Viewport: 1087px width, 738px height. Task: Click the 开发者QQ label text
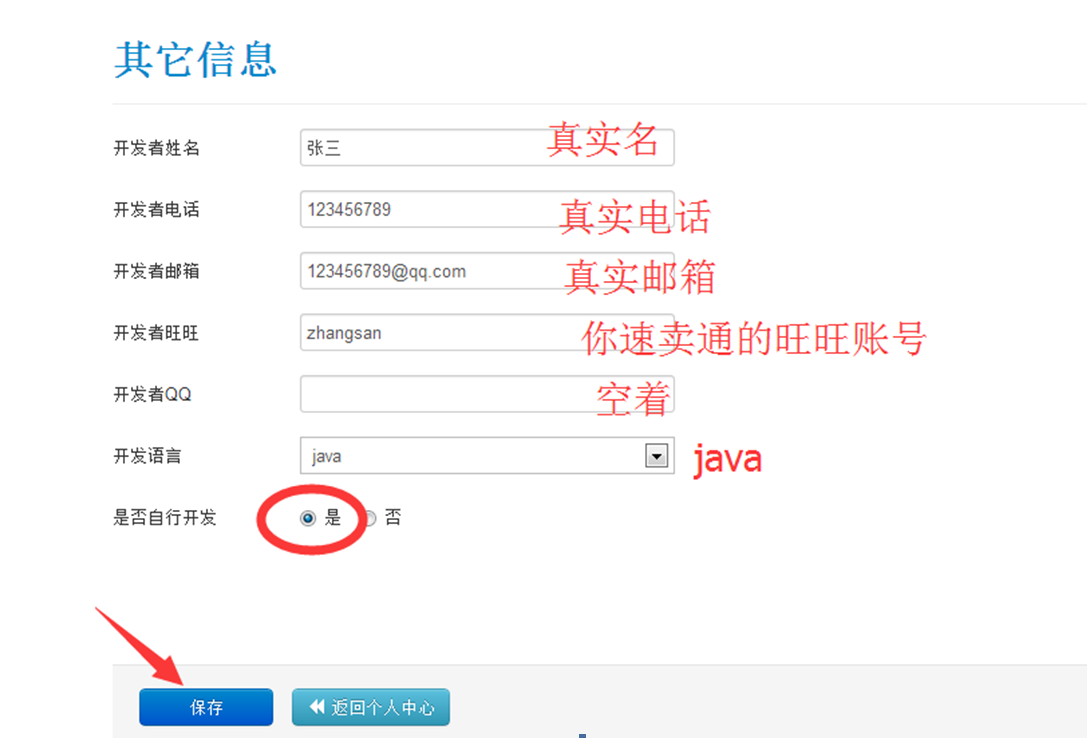click(x=152, y=394)
